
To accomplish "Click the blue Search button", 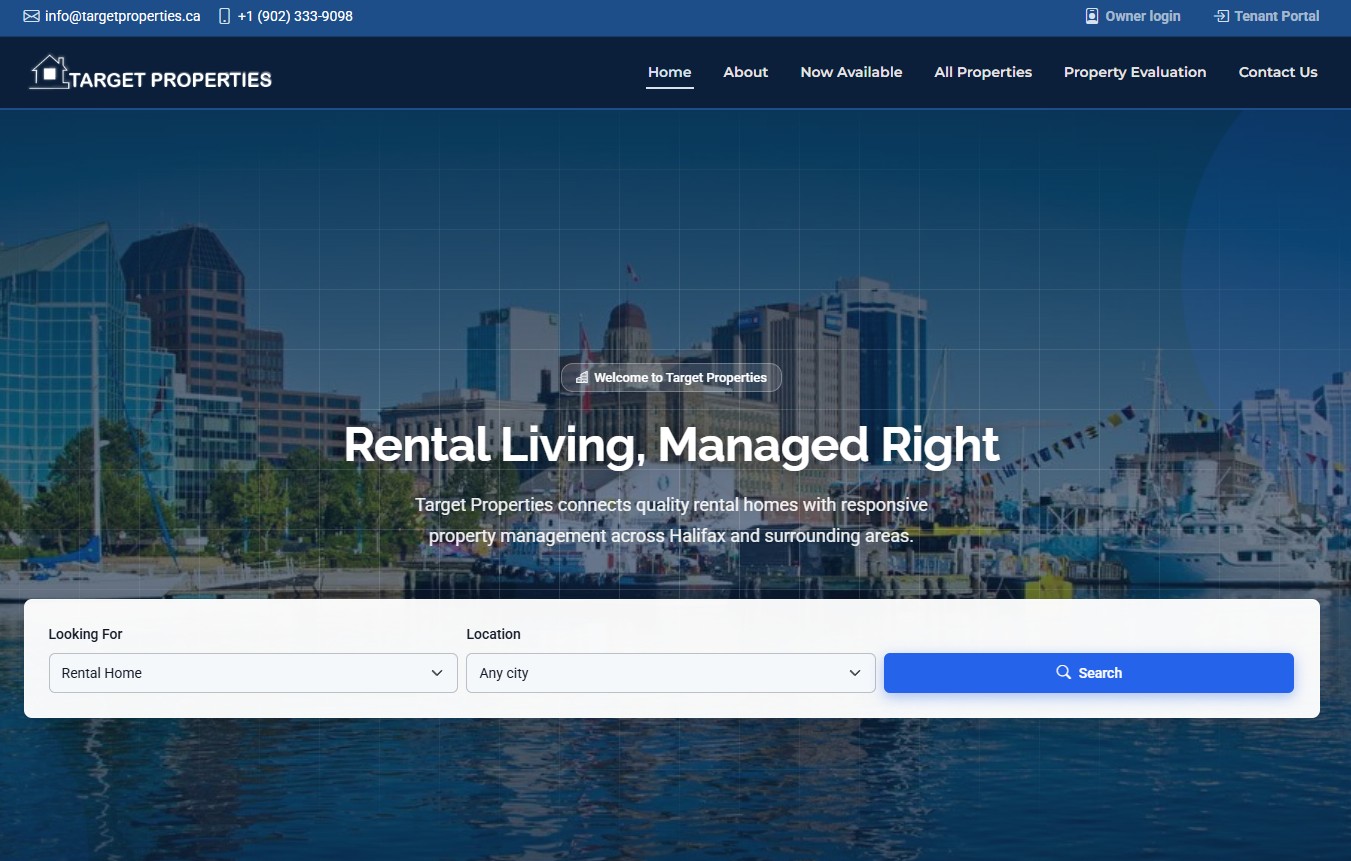I will 1089,673.
